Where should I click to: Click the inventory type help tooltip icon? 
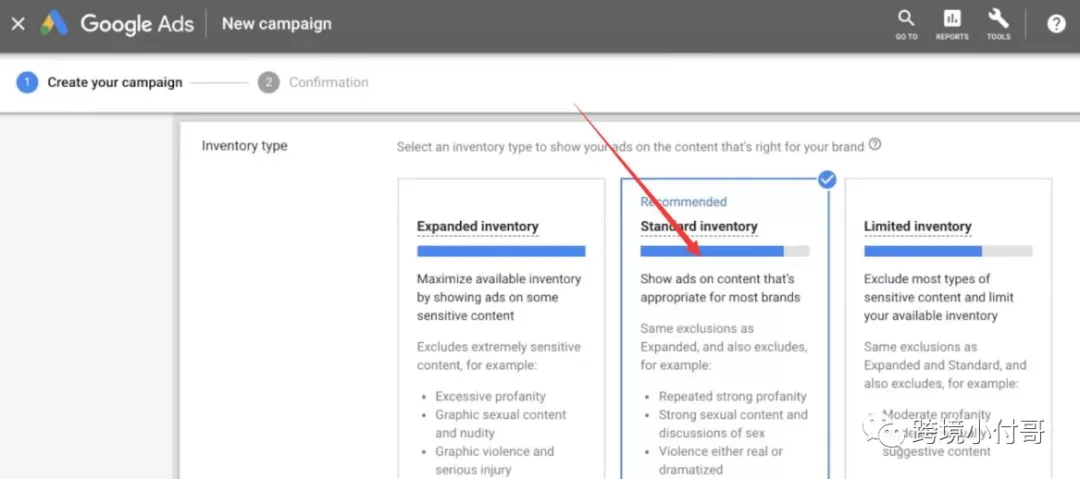click(x=875, y=145)
